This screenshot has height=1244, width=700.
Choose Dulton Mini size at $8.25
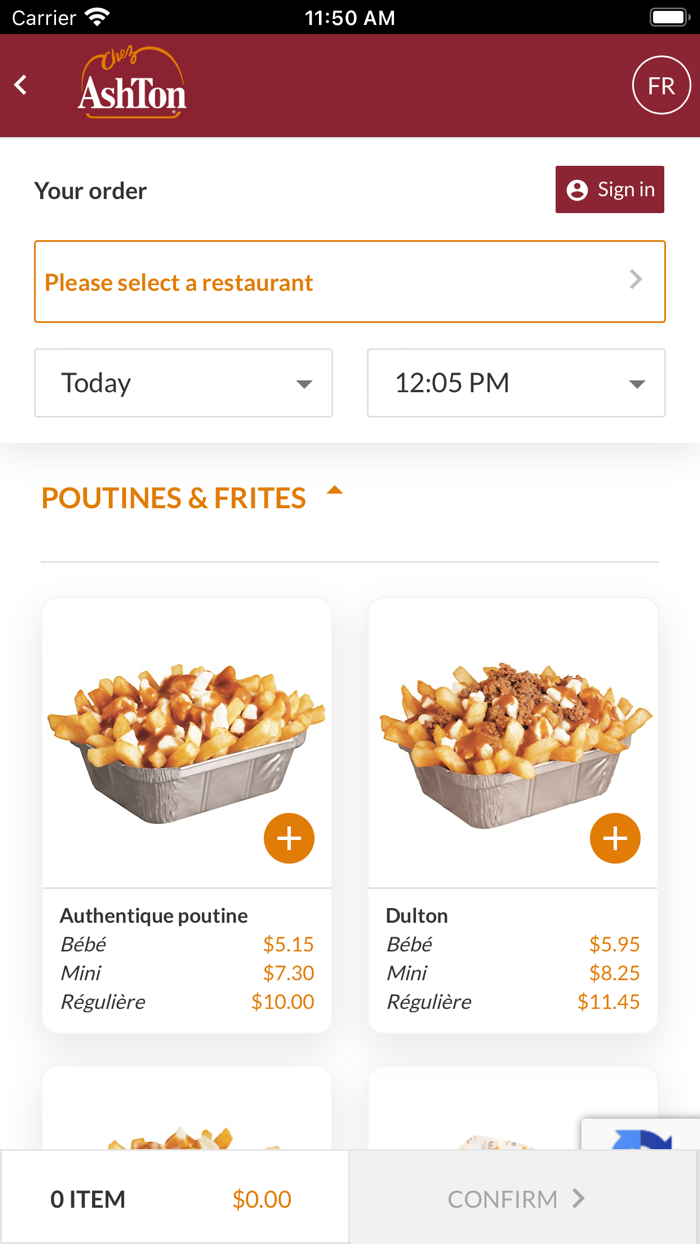[x=513, y=973]
